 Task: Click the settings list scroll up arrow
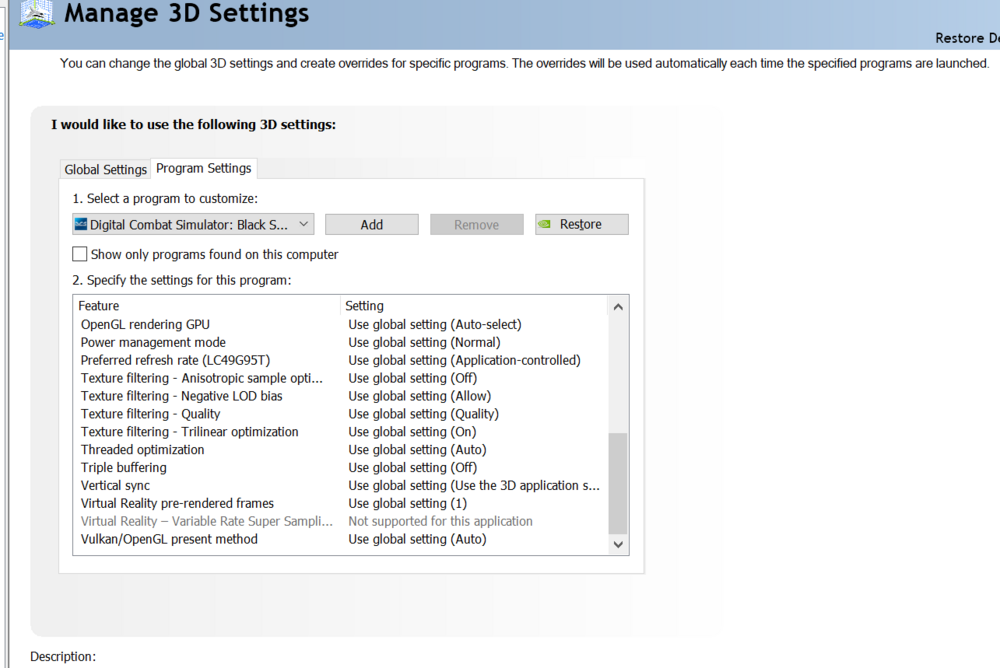(617, 307)
